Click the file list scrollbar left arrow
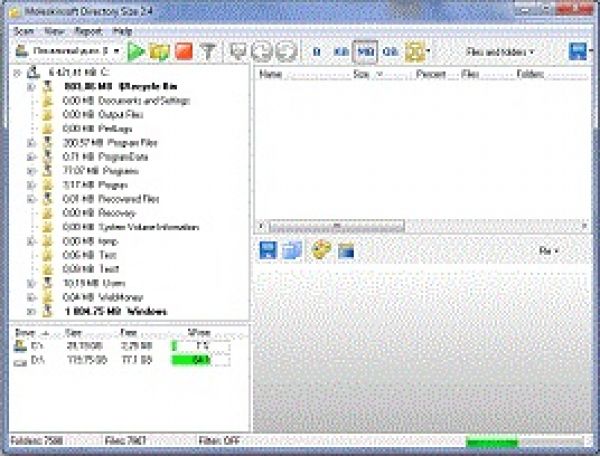The image size is (600, 456). (x=261, y=226)
